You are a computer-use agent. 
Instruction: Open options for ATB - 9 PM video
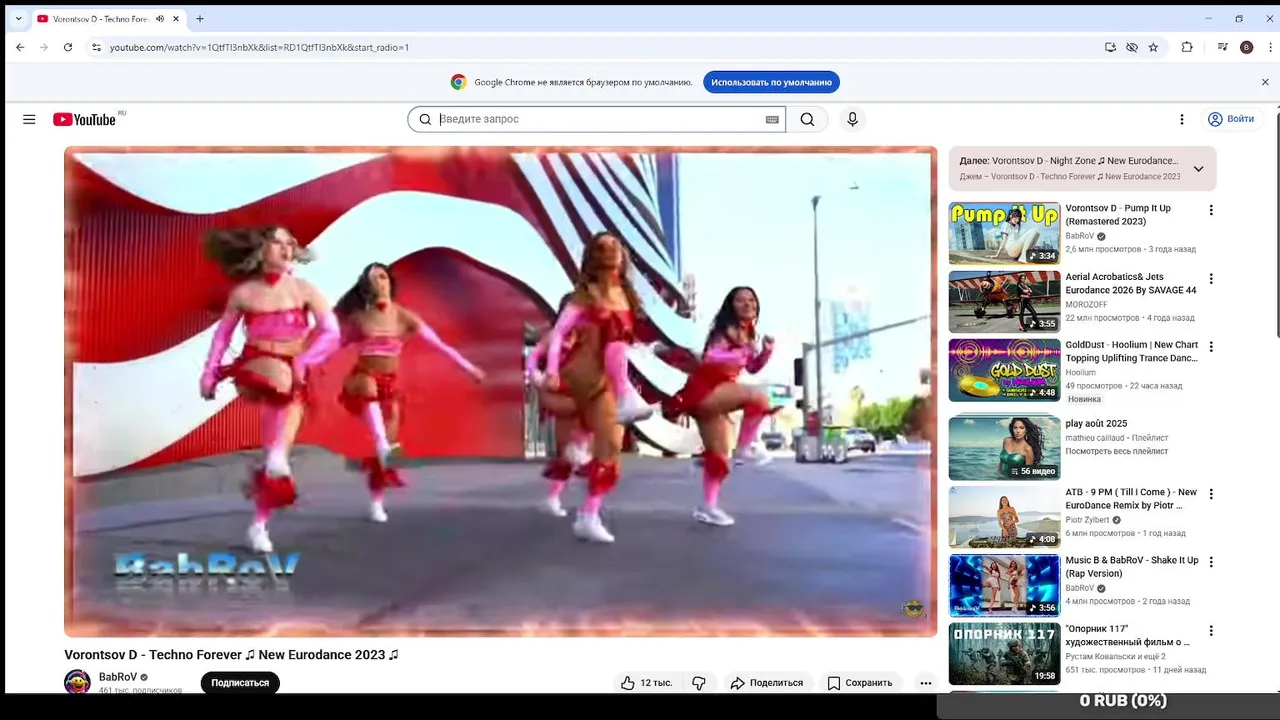[1211, 494]
